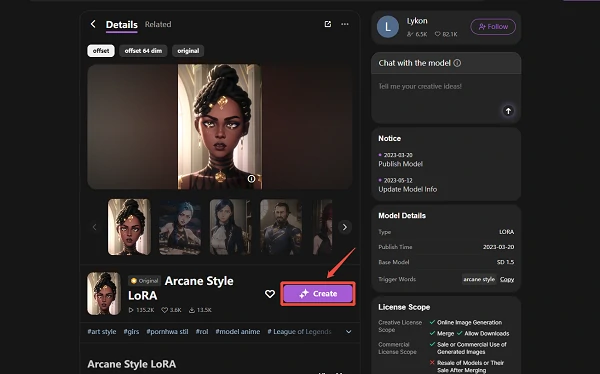Select the offset 64 dim version
The width and height of the screenshot is (600, 374).
pyautogui.click(x=143, y=51)
